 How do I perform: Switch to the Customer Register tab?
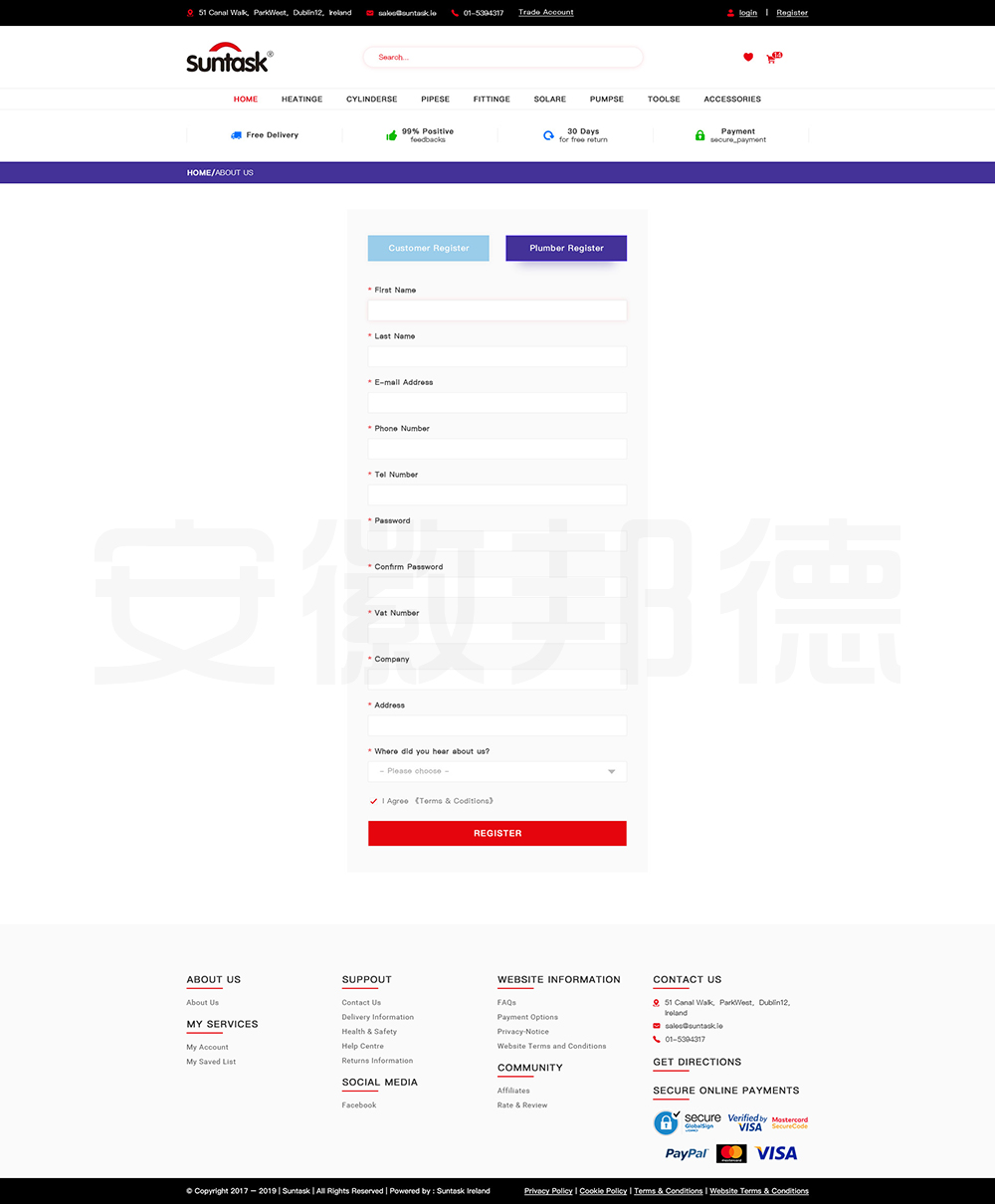(x=429, y=249)
